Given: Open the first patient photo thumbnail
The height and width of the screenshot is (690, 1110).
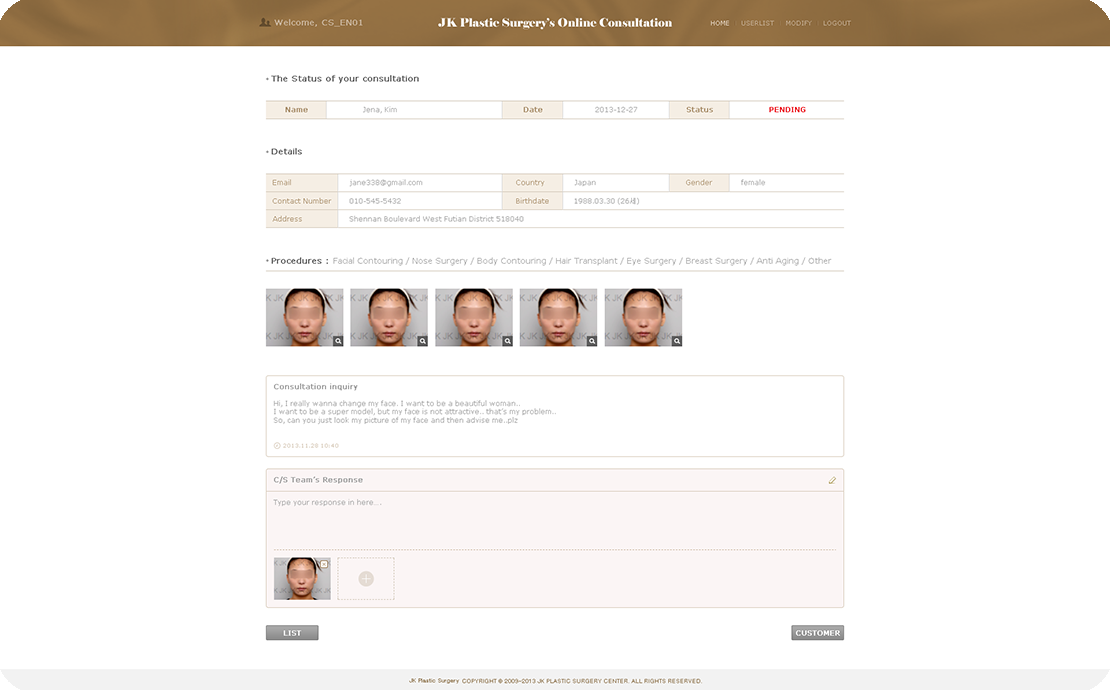Looking at the screenshot, I should 304,317.
